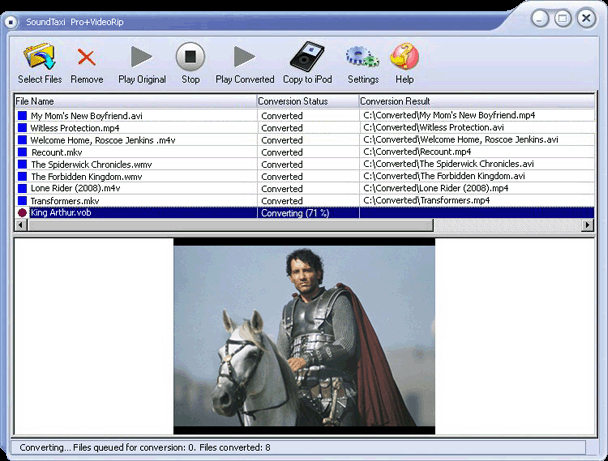Viewport: 608px width, 461px height.
Task: Click blue icon beside My Mom's New Boyfriend.avi
Action: click(x=22, y=116)
